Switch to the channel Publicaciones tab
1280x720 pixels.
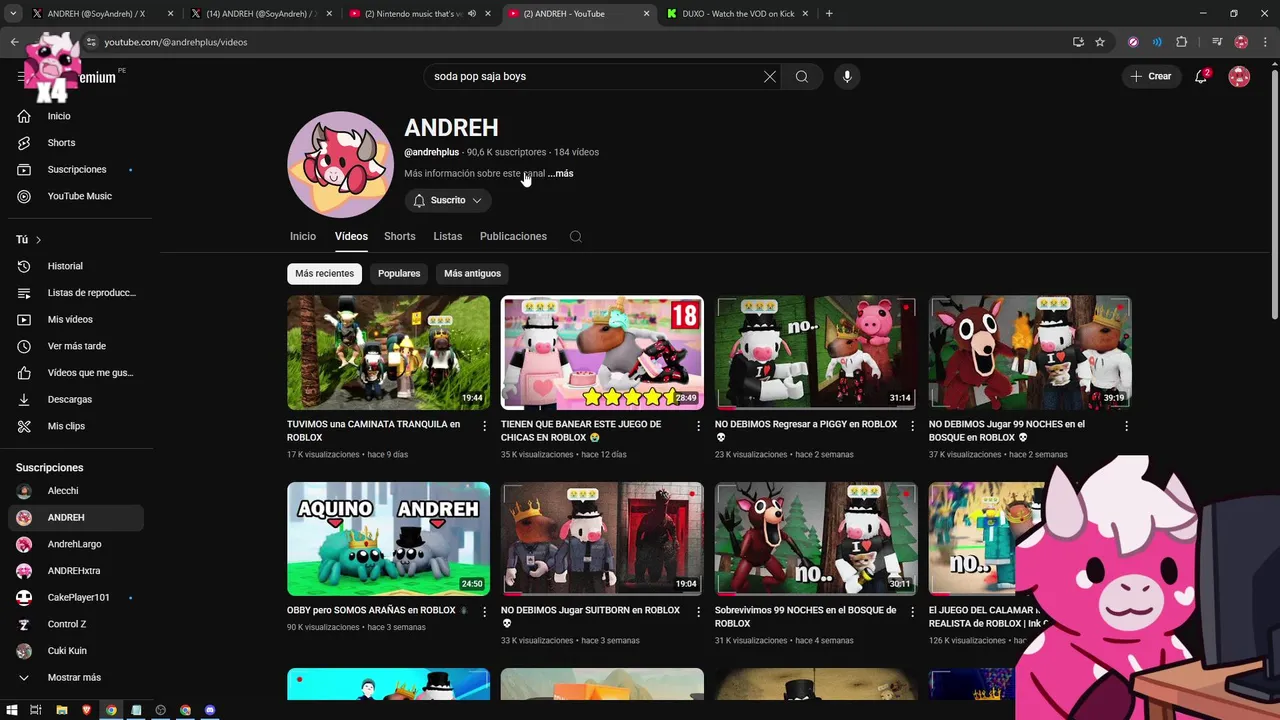click(513, 237)
